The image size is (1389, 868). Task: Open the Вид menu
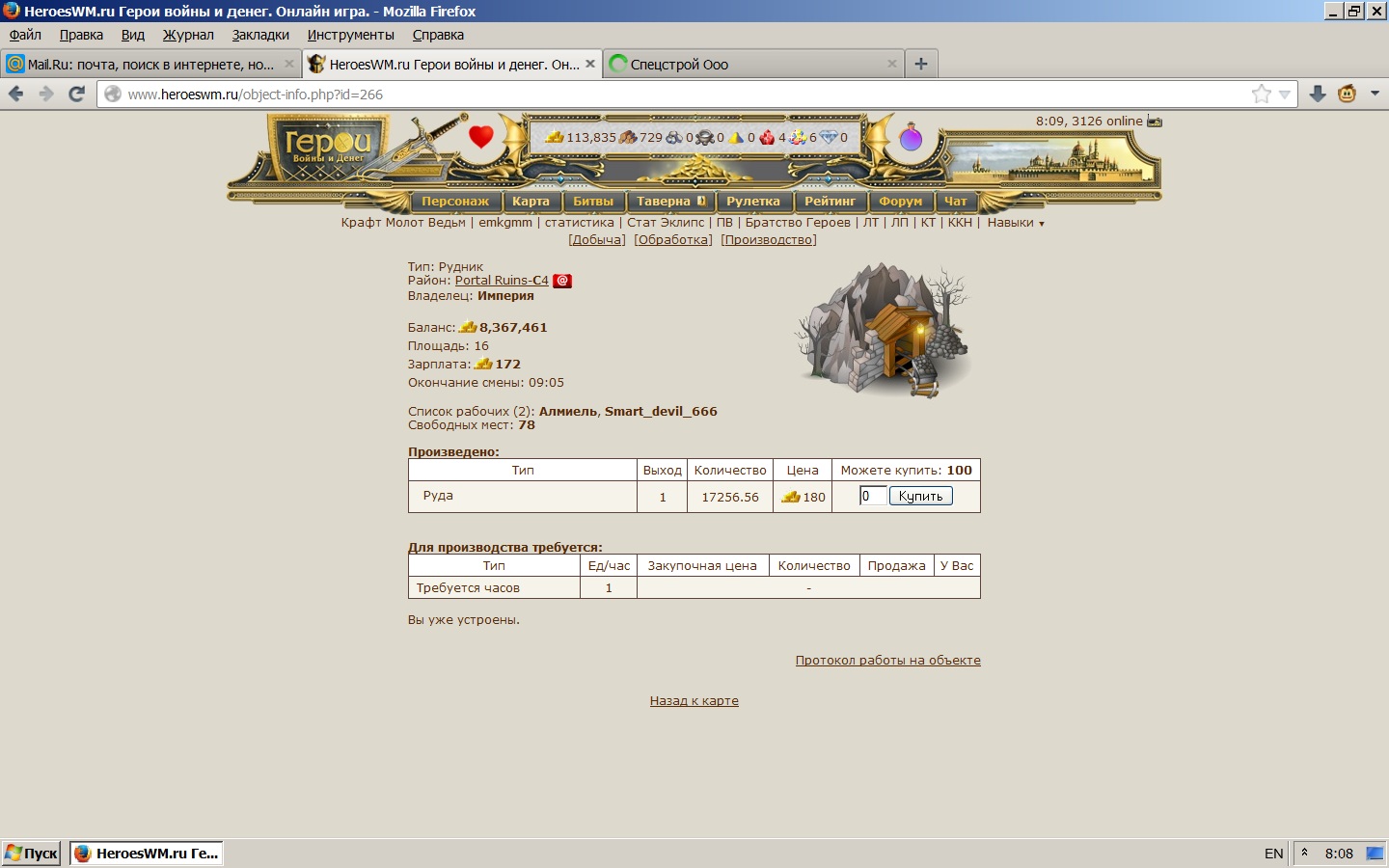(133, 35)
